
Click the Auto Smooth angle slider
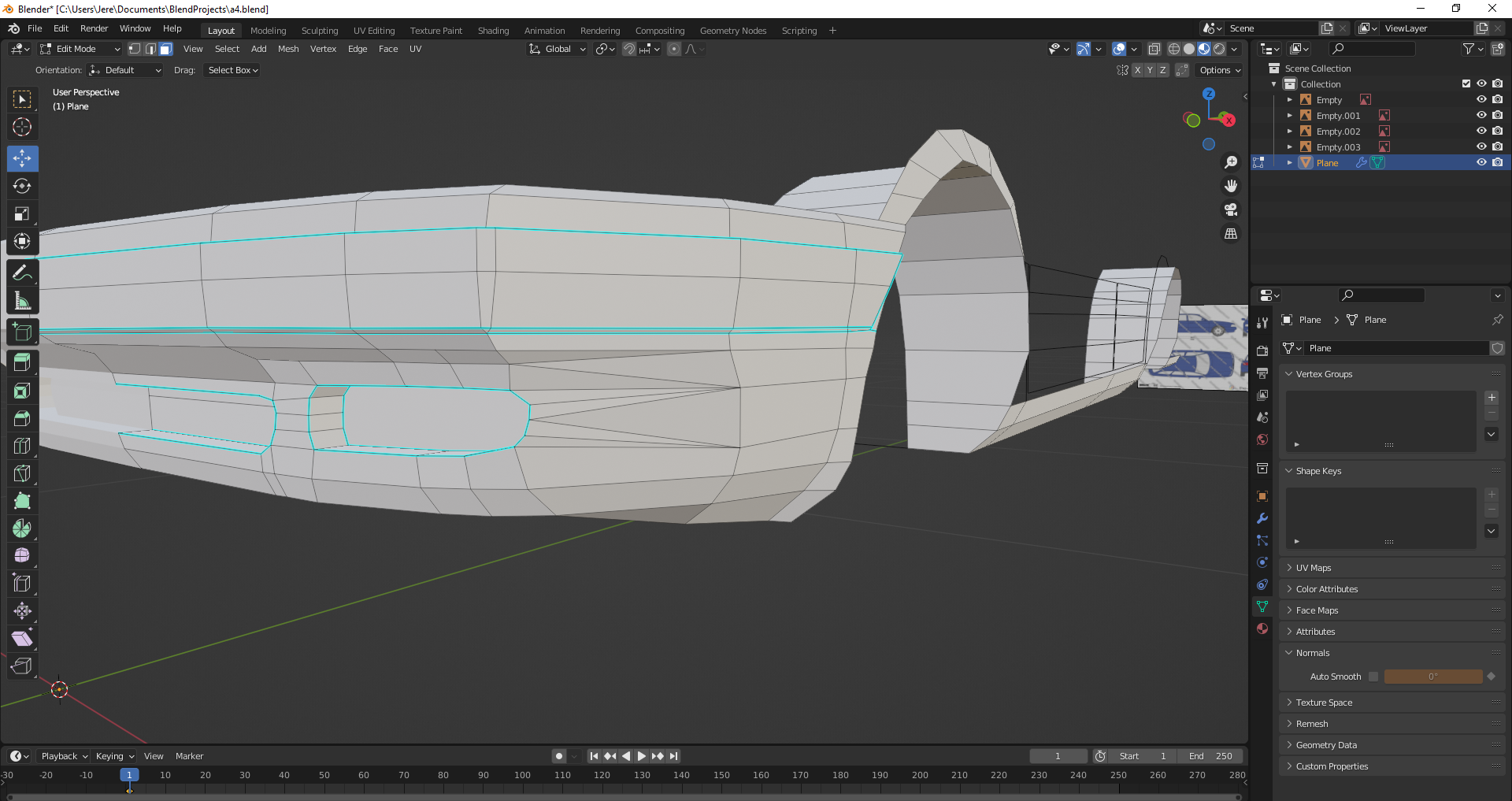click(x=1432, y=677)
